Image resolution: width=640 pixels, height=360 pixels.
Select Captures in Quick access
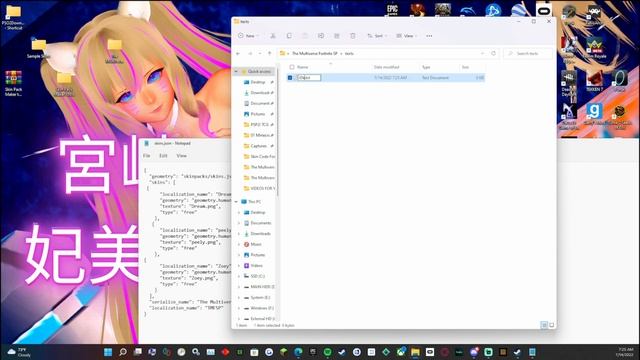[259, 146]
